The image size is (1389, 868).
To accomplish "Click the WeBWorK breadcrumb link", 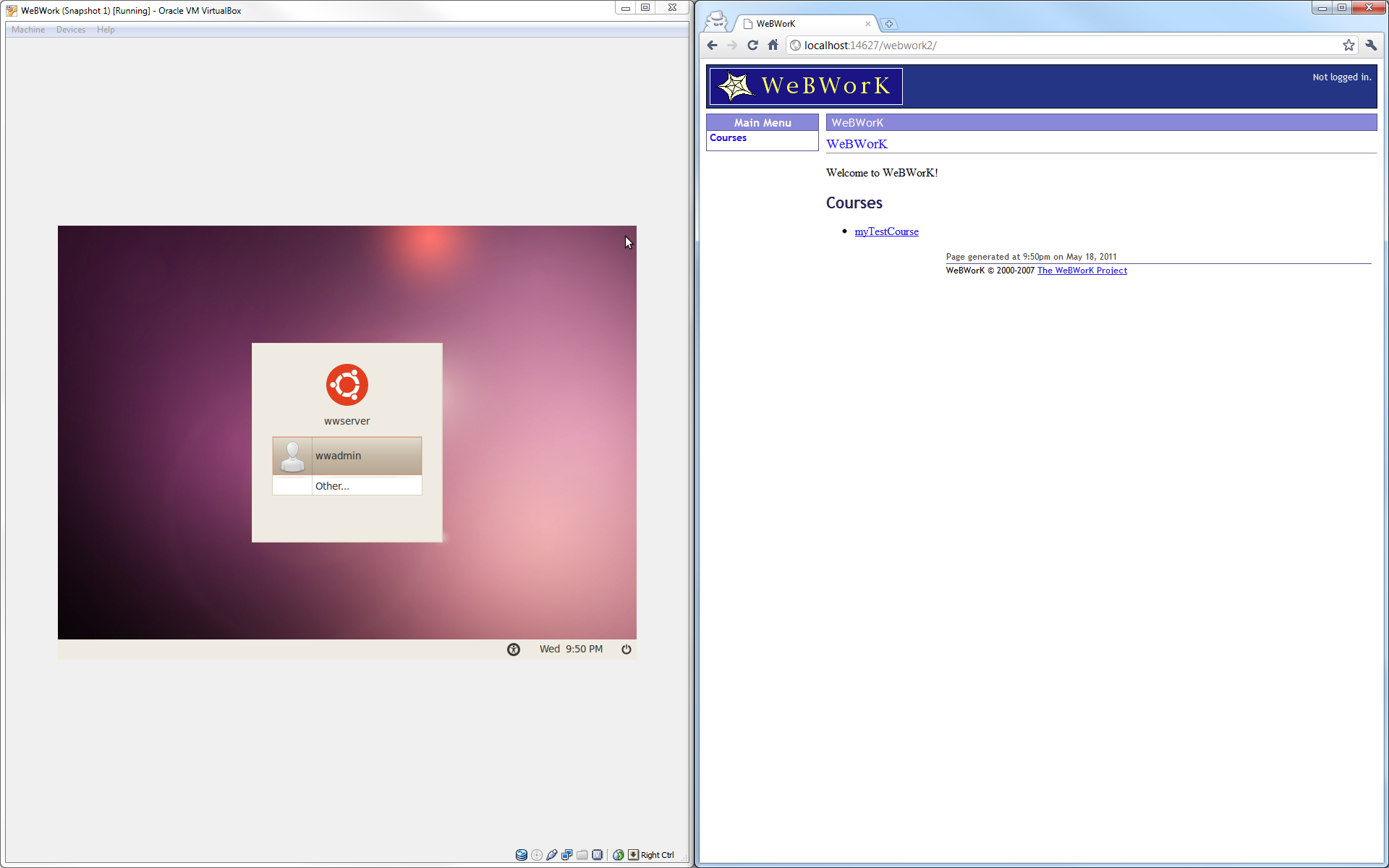I will (857, 144).
